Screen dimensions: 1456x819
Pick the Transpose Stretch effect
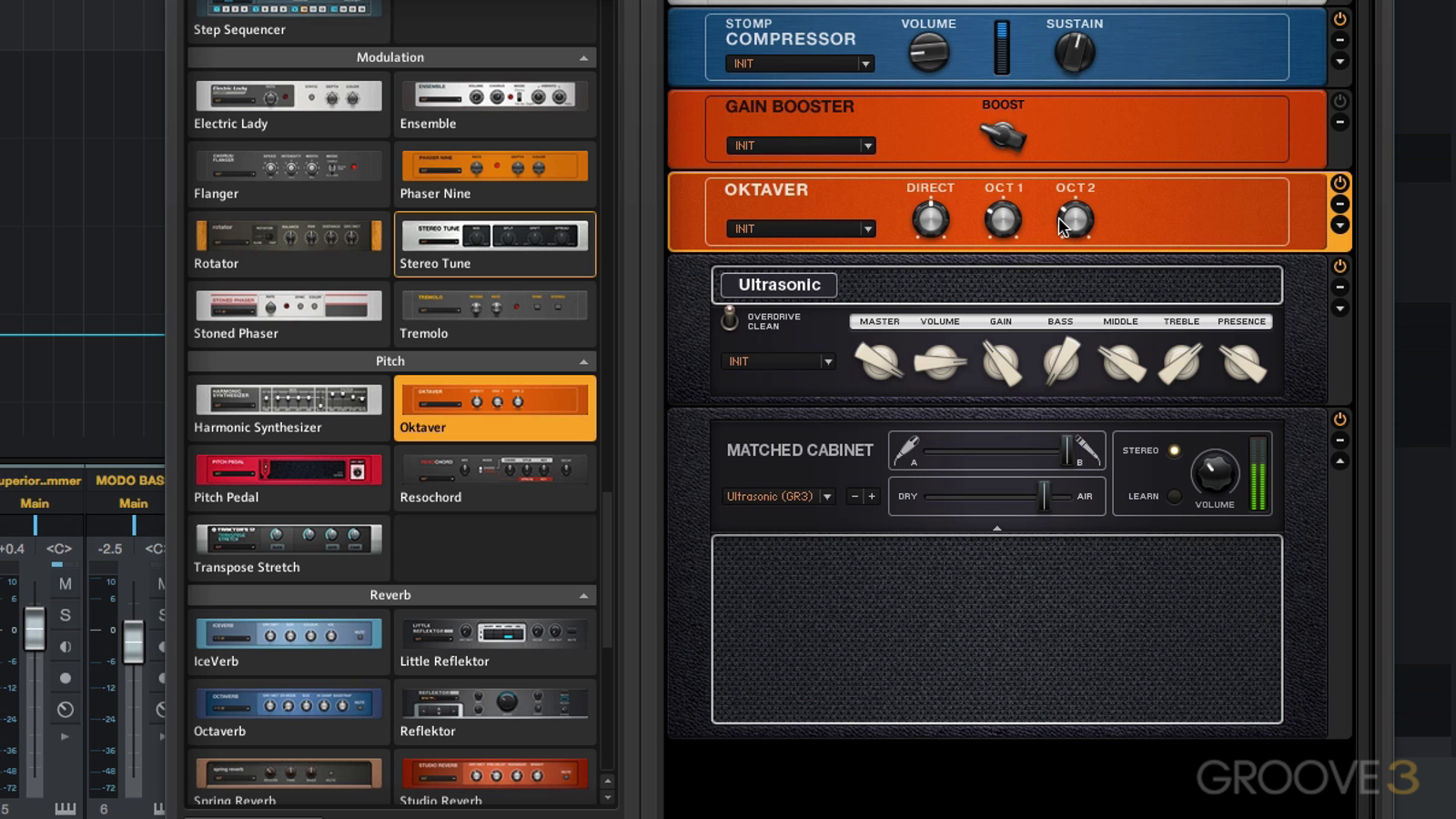pyautogui.click(x=288, y=549)
